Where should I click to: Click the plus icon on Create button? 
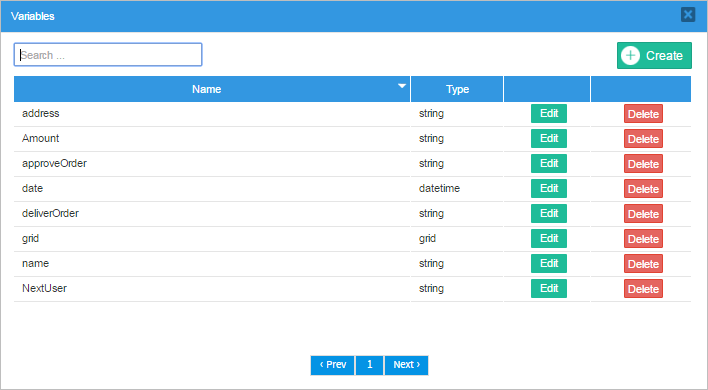click(x=630, y=56)
